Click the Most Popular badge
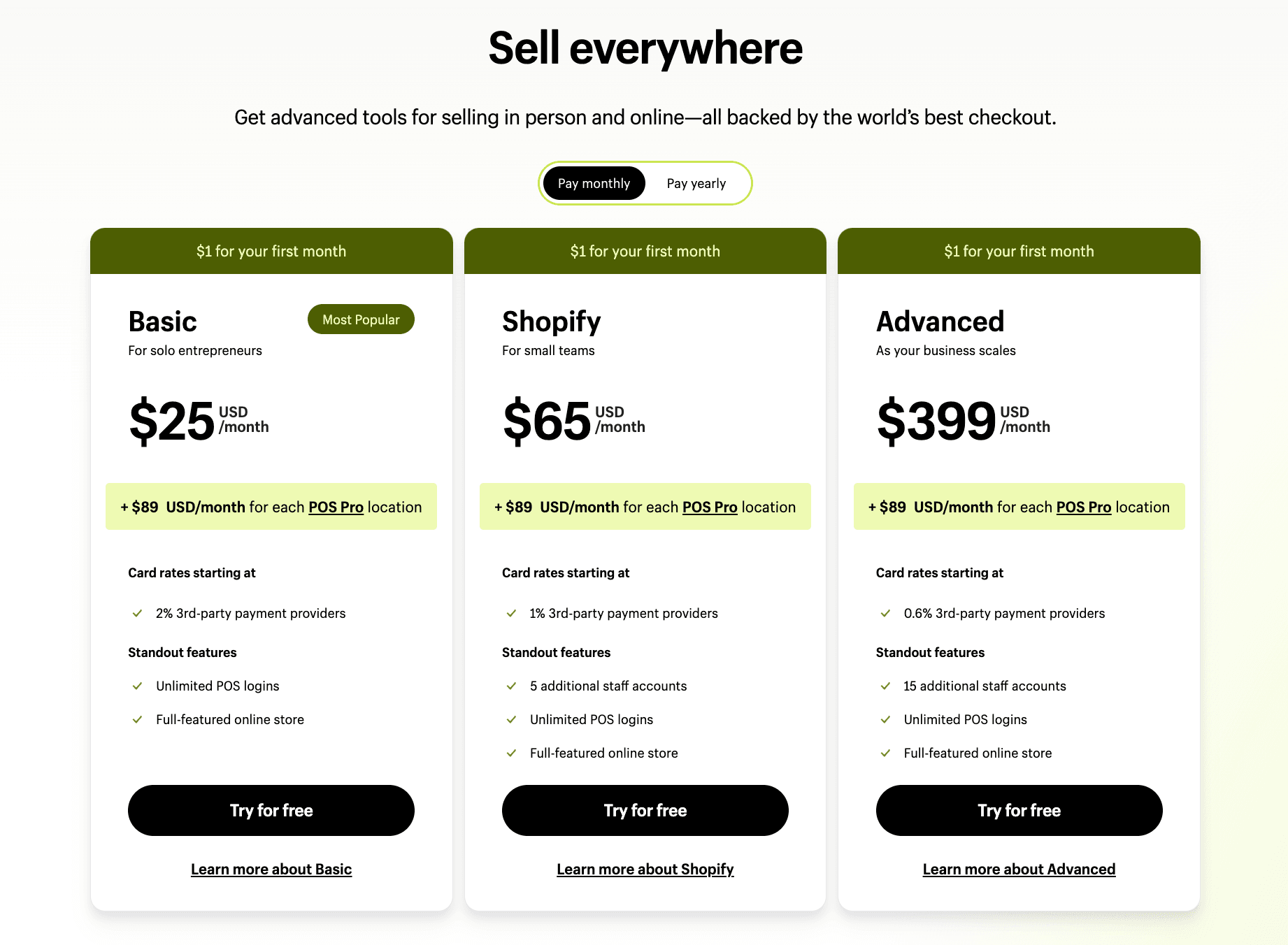Viewport: 1288px width, 945px height. [x=361, y=319]
